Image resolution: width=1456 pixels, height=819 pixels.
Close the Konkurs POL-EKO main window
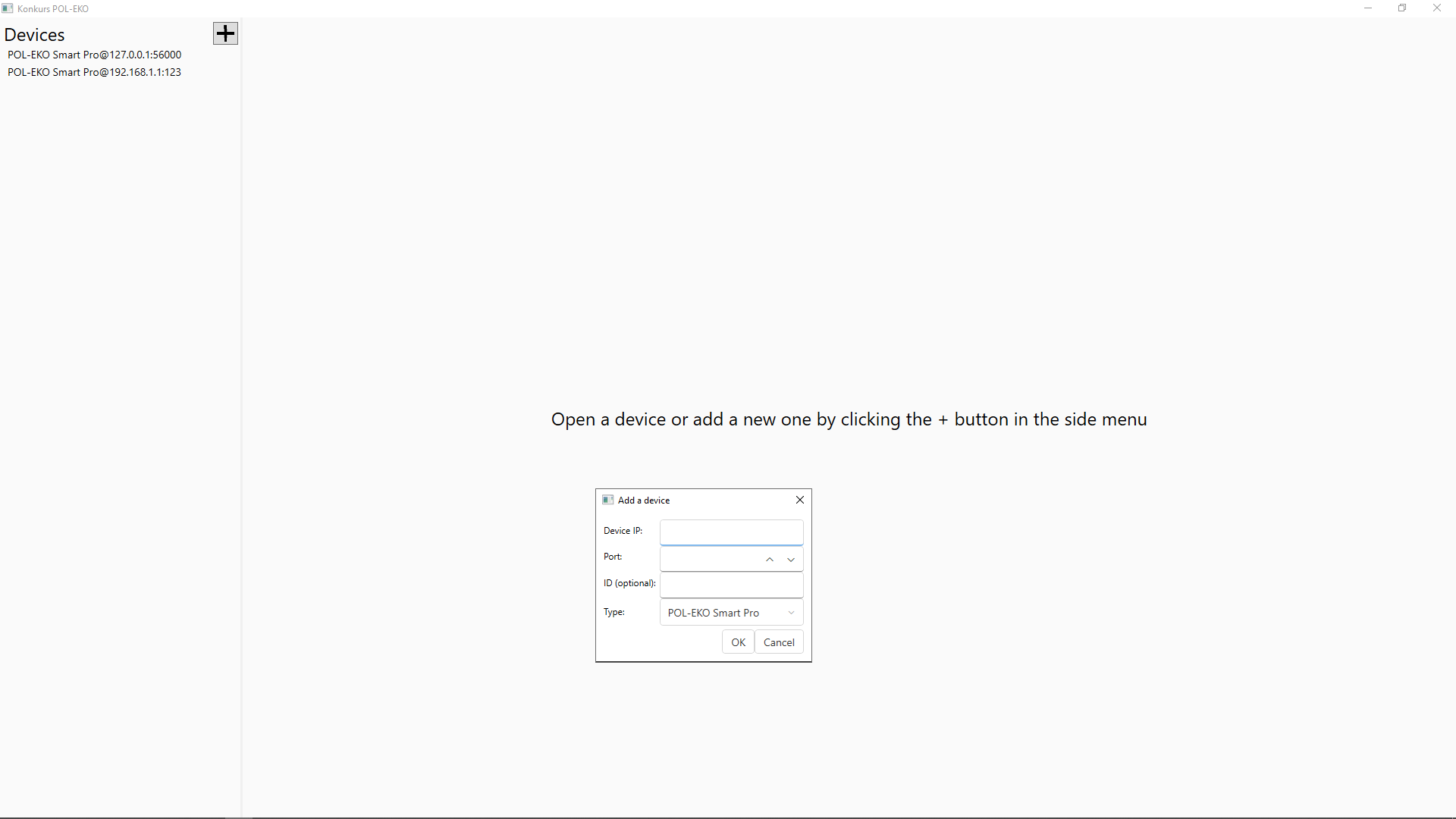[x=1437, y=8]
